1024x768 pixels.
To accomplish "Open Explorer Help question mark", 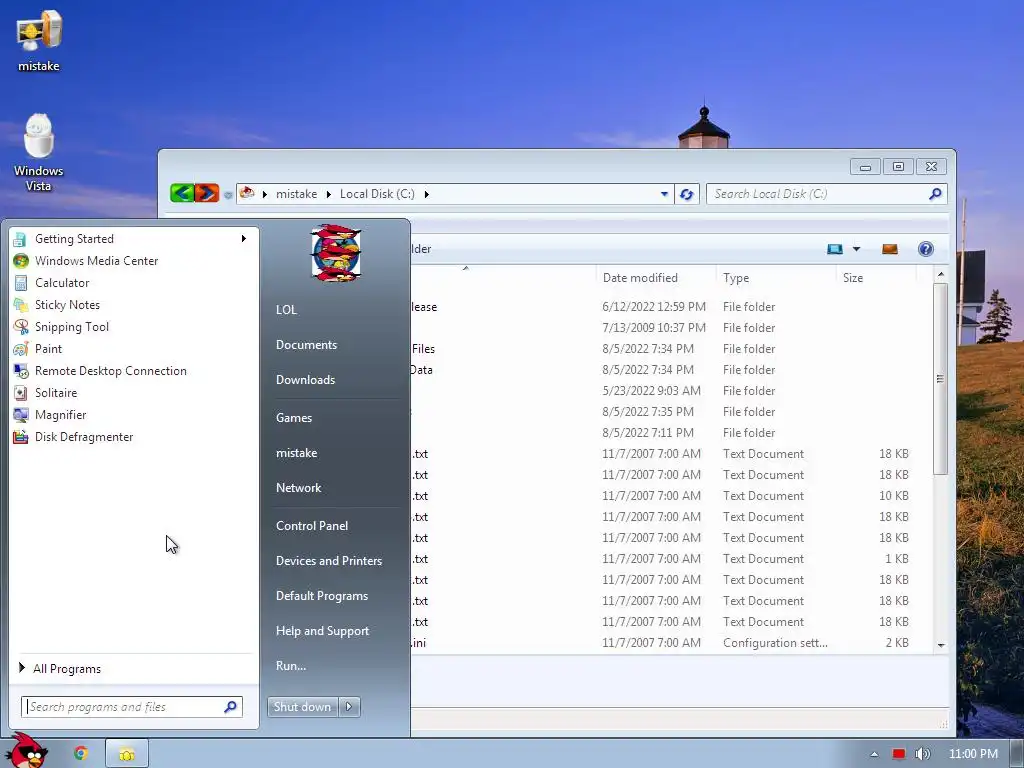I will (925, 249).
